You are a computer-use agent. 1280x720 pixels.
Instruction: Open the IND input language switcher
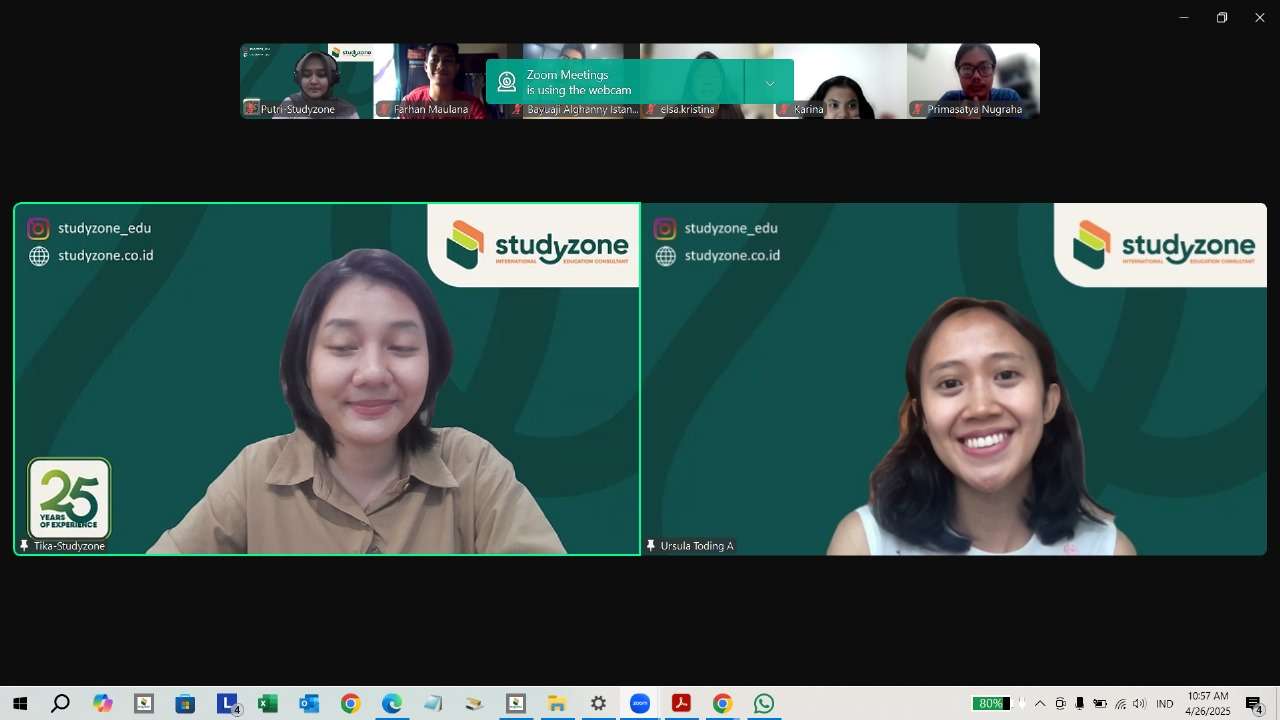[1165, 704]
